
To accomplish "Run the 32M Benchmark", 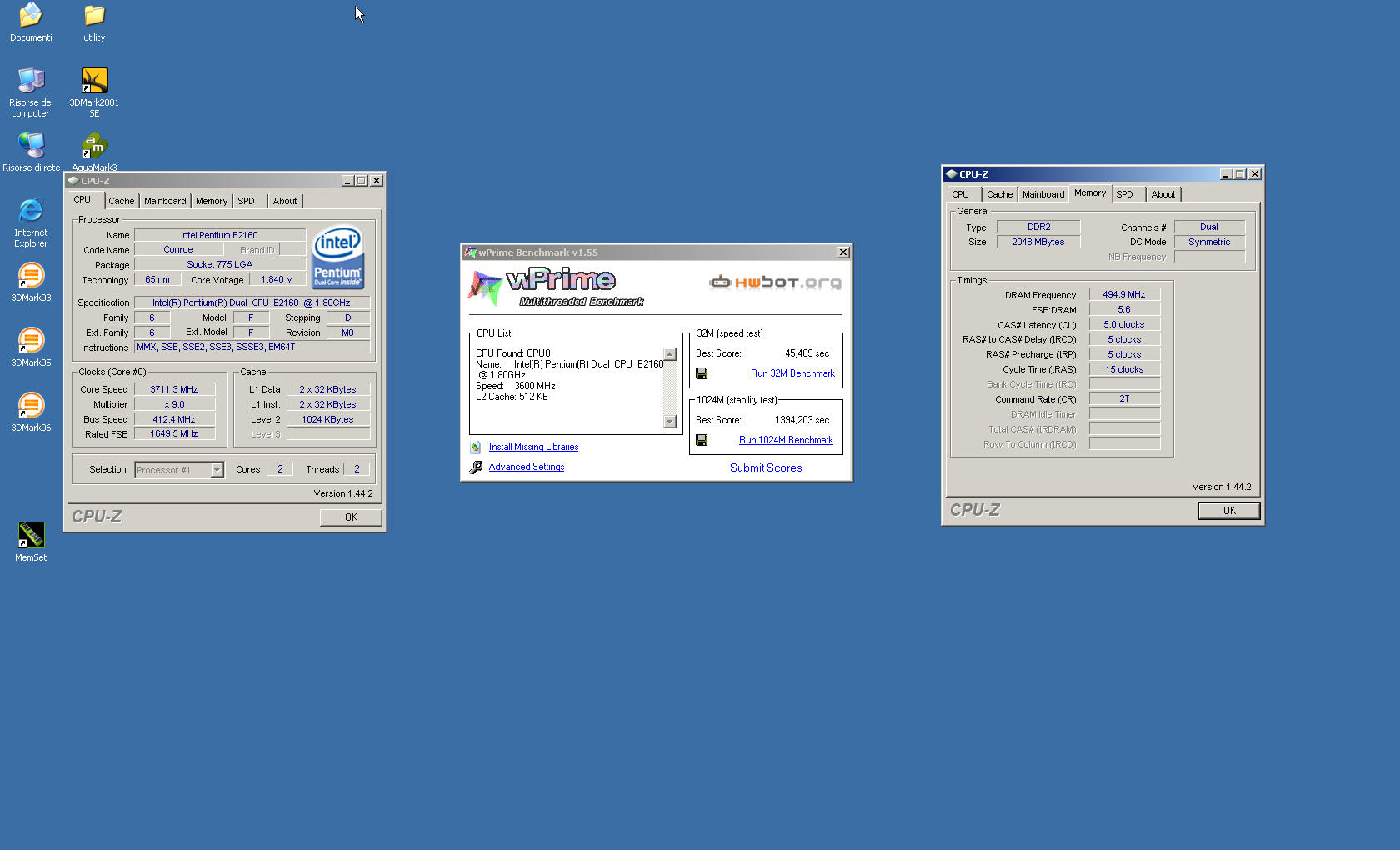I will pos(792,373).
